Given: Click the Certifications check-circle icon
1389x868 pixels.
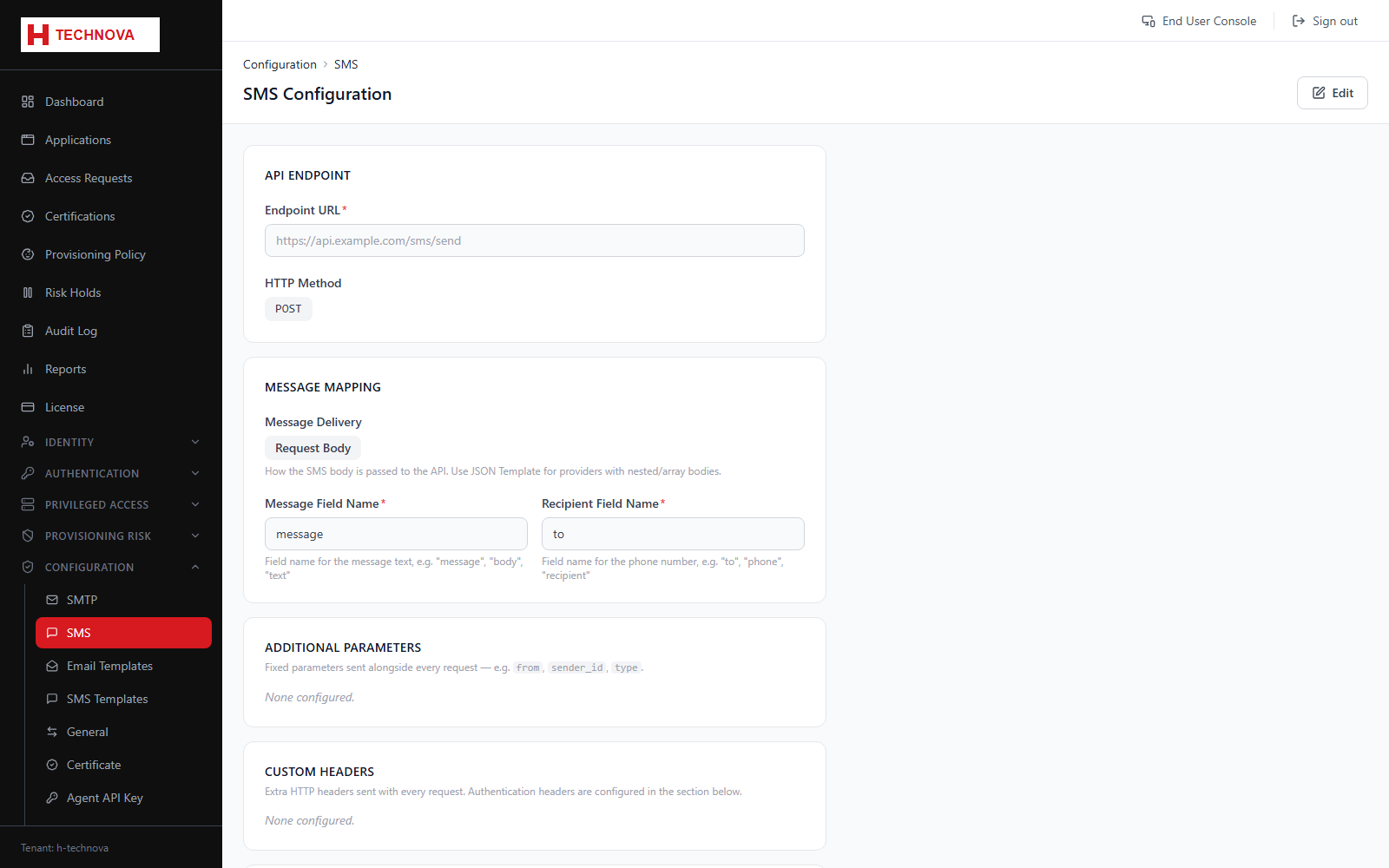Looking at the screenshot, I should click(28, 216).
